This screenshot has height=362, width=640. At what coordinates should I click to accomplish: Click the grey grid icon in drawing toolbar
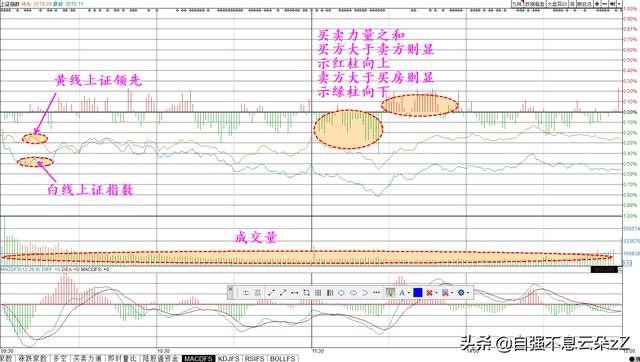[x=258, y=293]
